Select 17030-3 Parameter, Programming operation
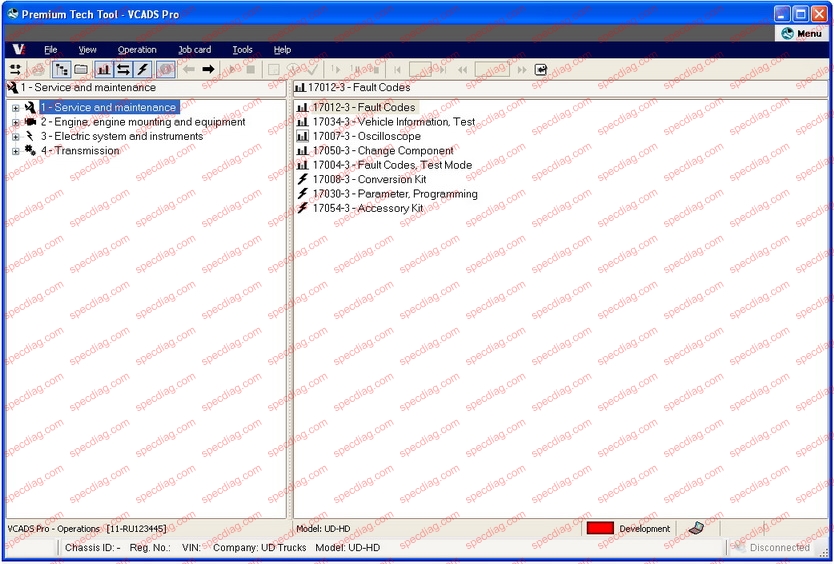This screenshot has height=564, width=834. pos(394,194)
